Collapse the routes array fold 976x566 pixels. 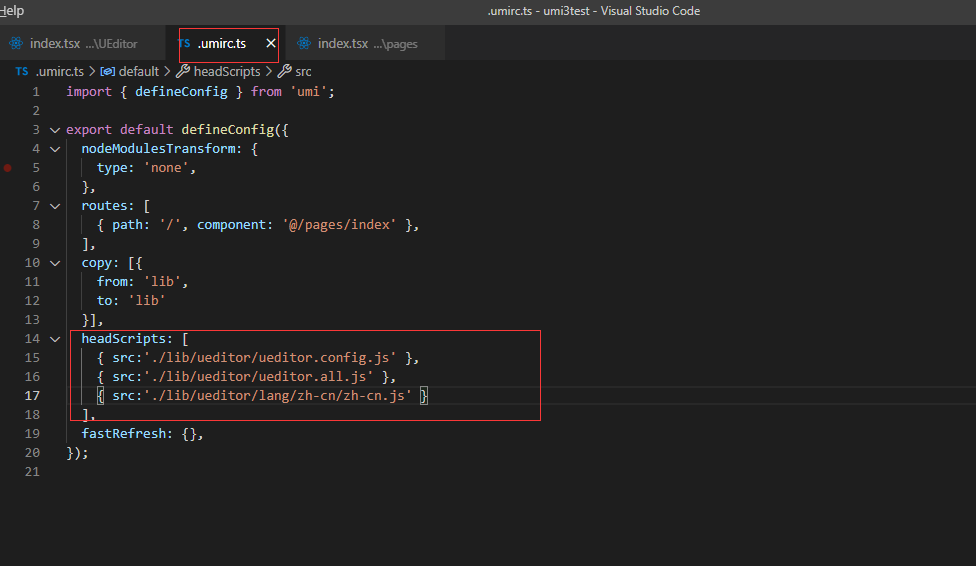coord(55,206)
